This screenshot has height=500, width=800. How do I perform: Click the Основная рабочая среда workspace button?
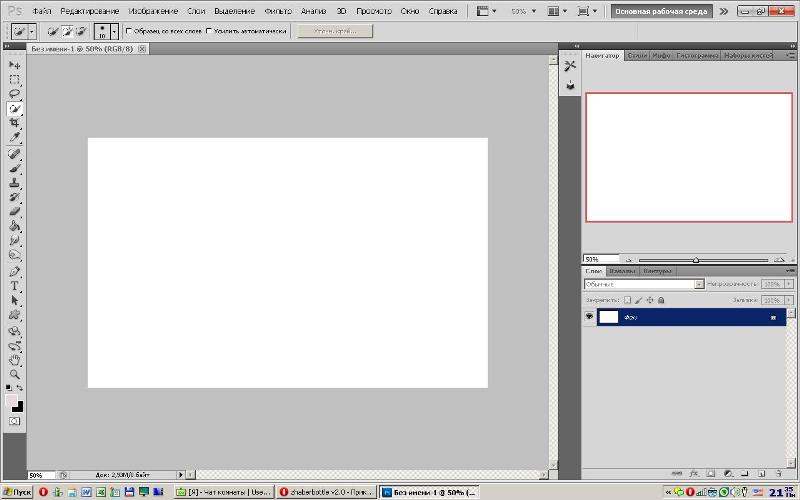661,11
